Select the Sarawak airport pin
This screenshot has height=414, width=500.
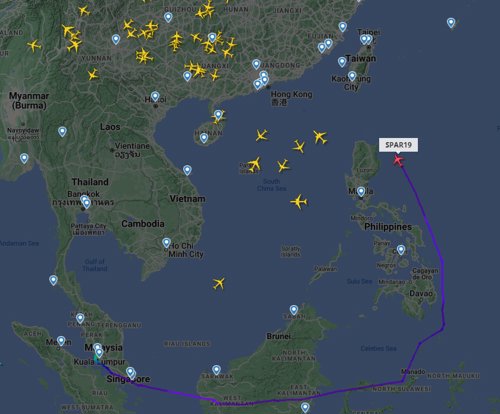(216, 370)
